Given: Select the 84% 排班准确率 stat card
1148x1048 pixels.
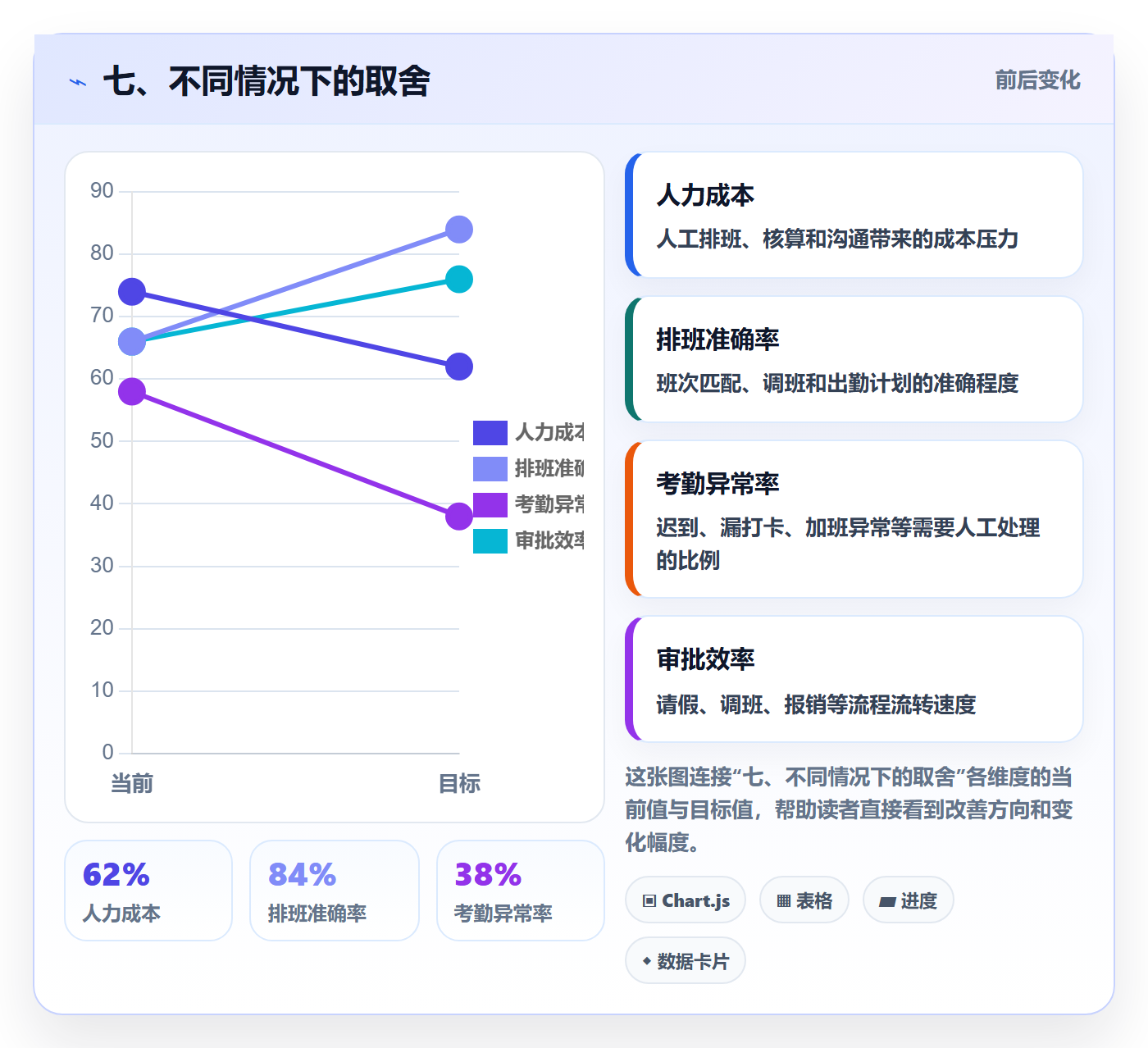Looking at the screenshot, I should tap(335, 891).
